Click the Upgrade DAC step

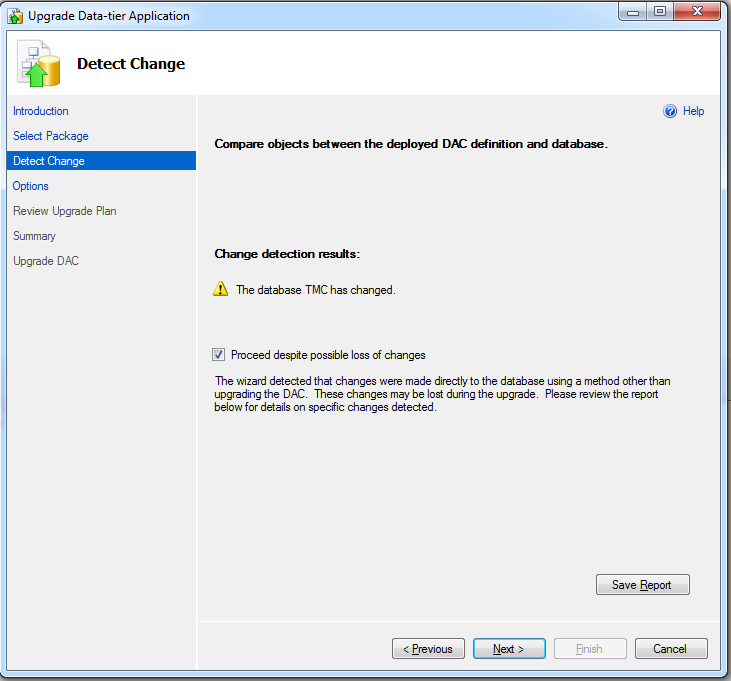46,261
